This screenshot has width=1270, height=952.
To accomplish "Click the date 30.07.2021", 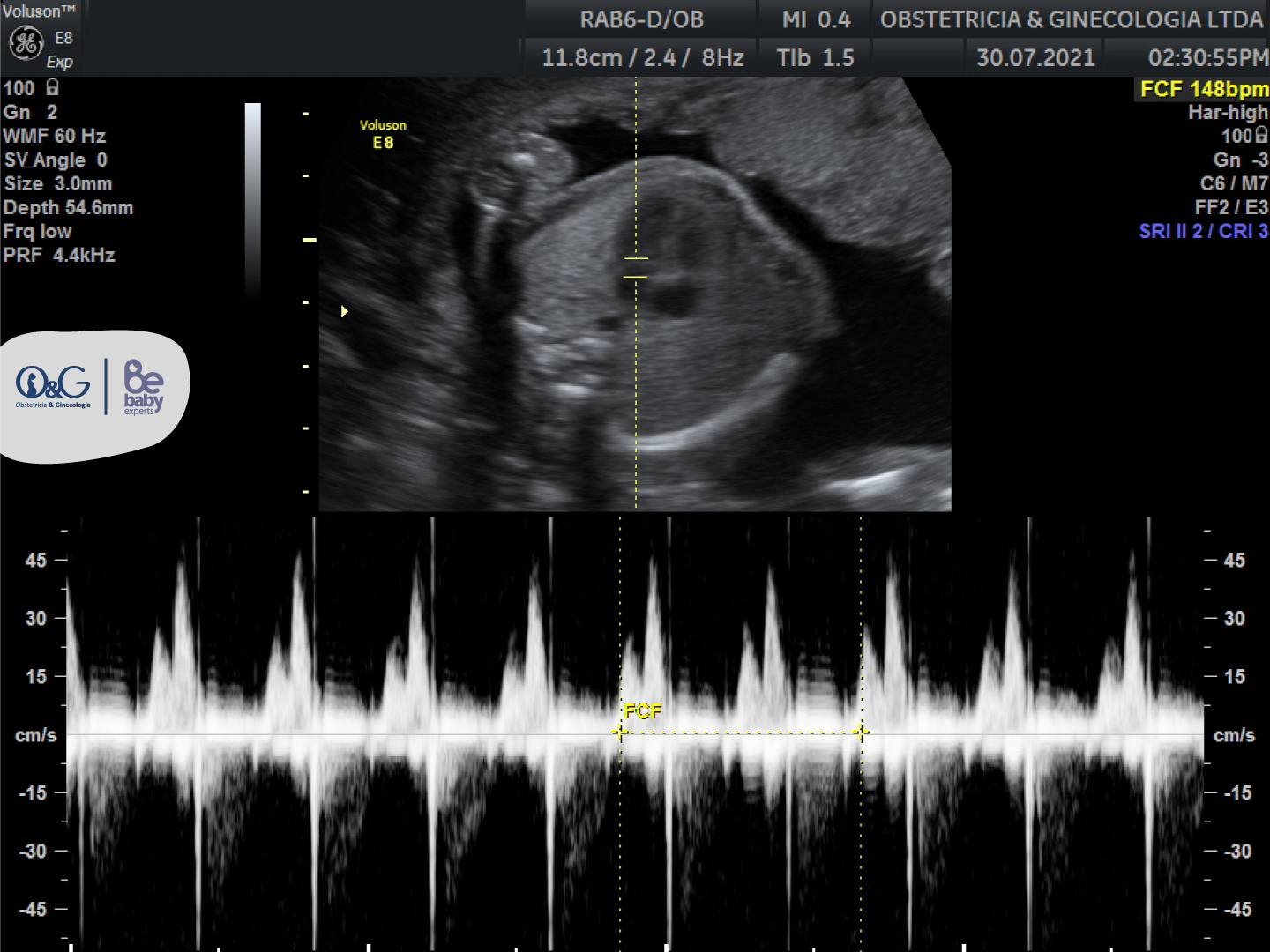I will click(1035, 58).
